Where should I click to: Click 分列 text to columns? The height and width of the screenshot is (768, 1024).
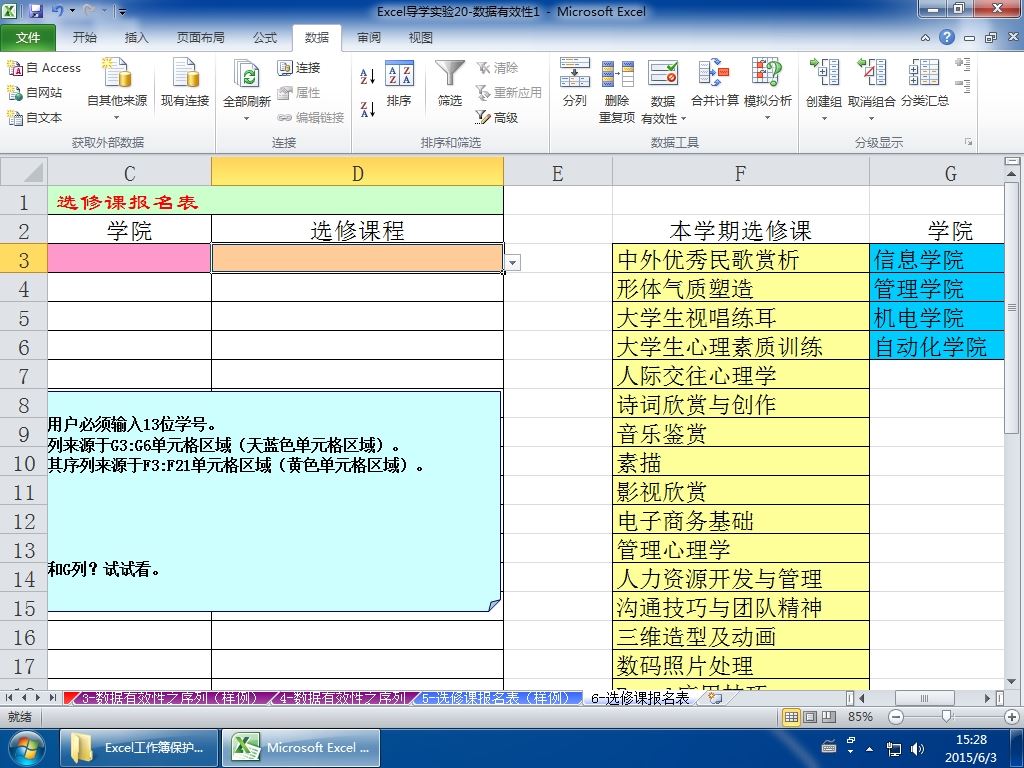click(x=575, y=83)
